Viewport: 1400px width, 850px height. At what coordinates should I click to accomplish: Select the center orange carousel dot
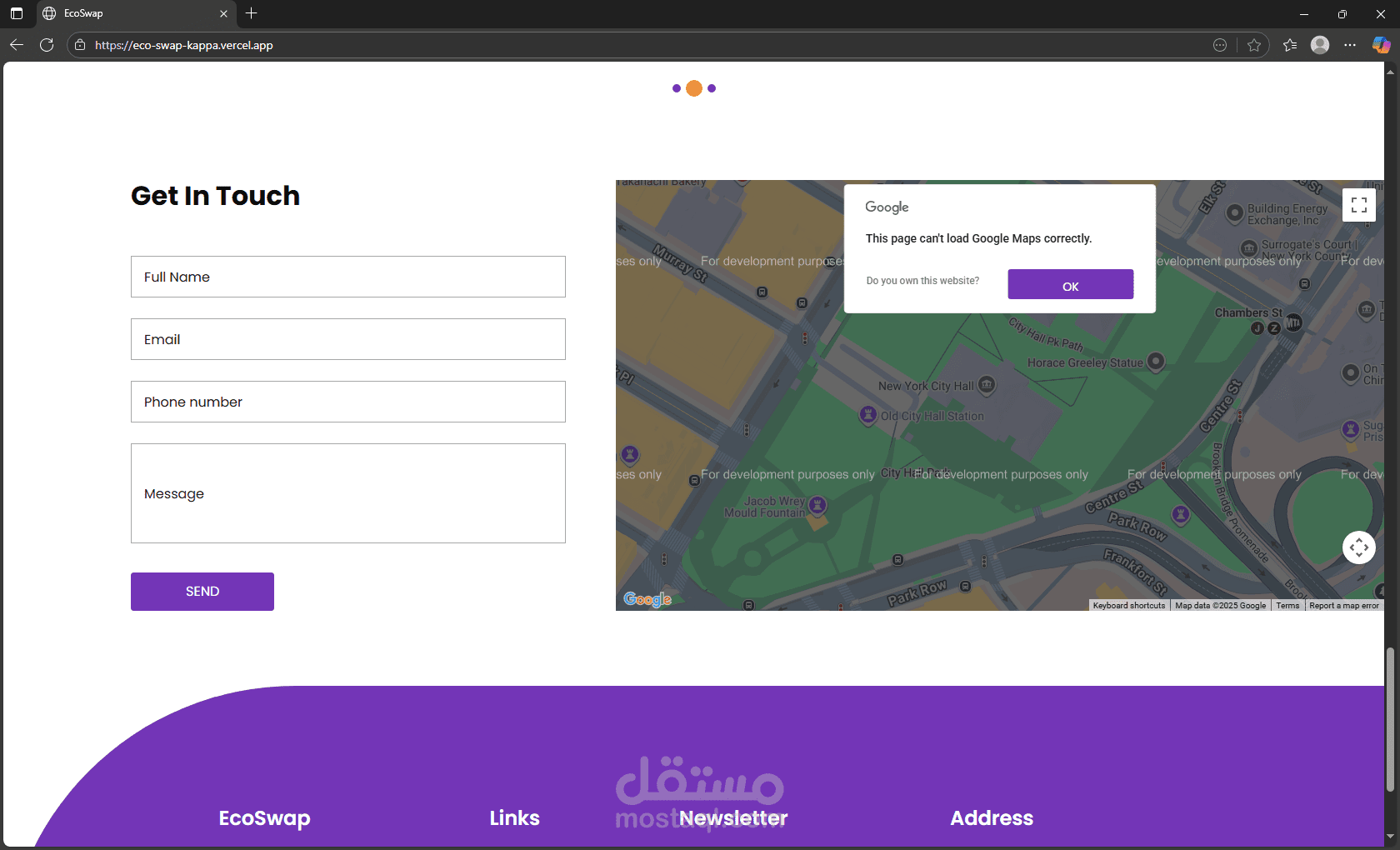pos(694,88)
